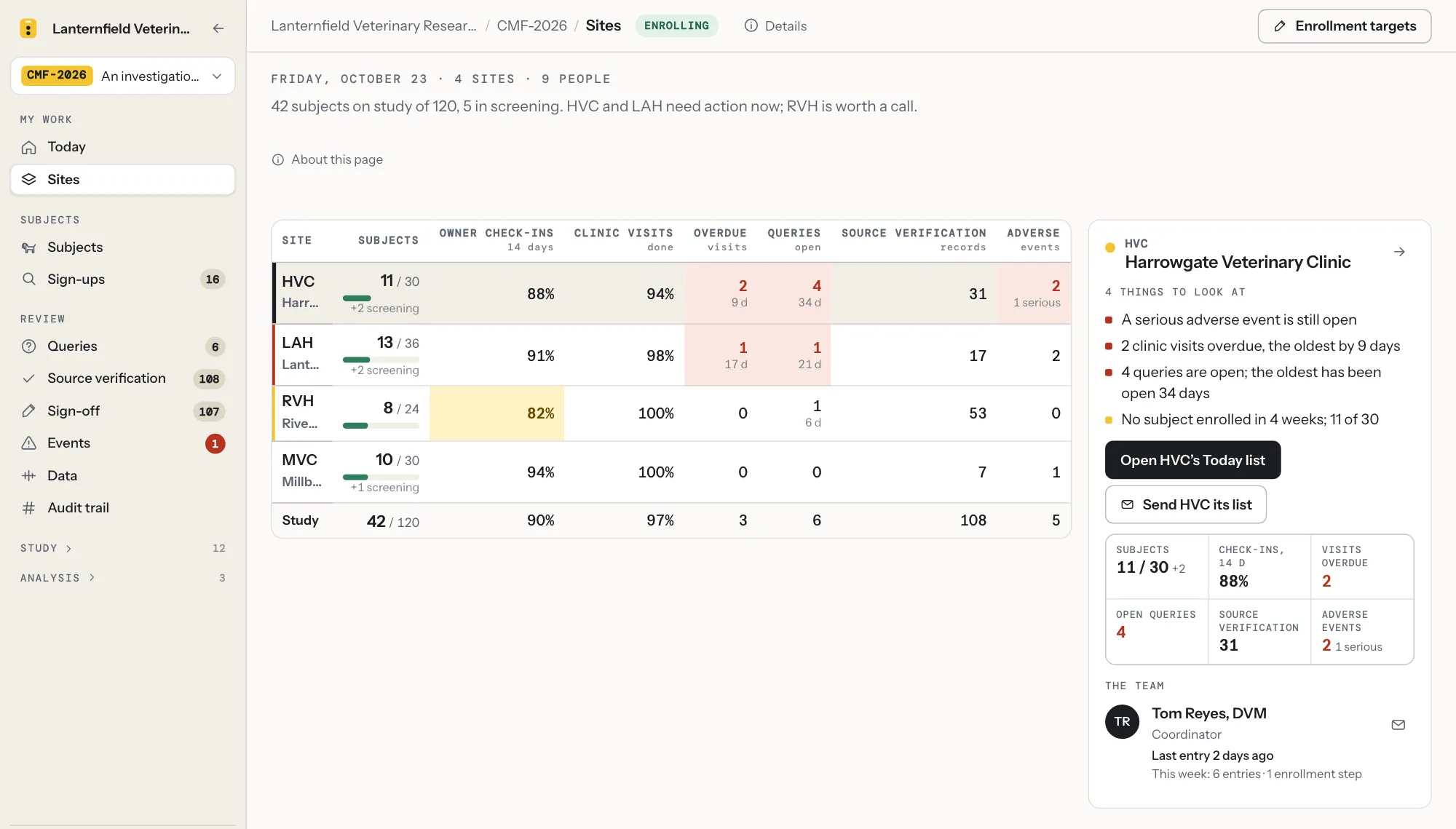Viewport: 1456px width, 829px height.
Task: Click the Source verification checkmark icon
Action: (29, 378)
